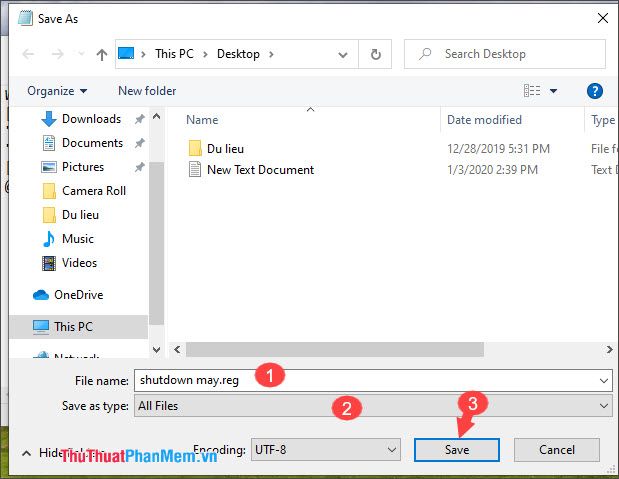Expand chevron after Desktop breadcrumb

[x=271, y=54]
